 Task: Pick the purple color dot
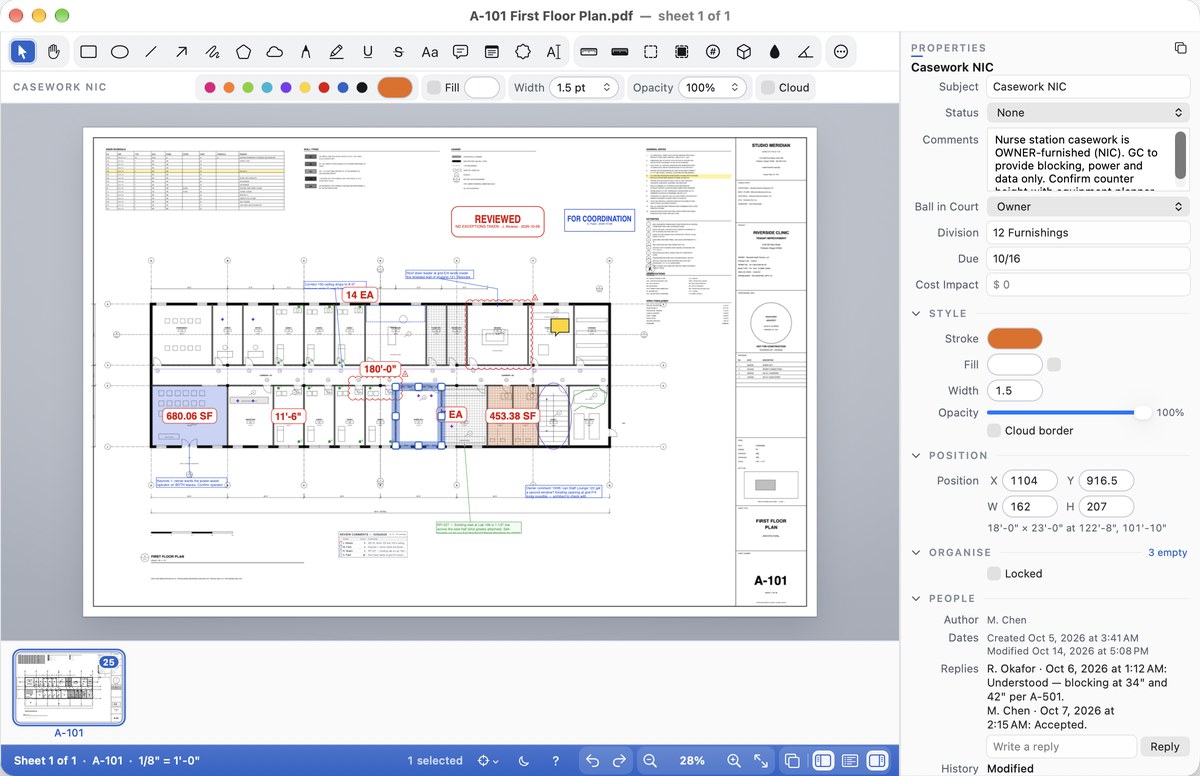pos(286,88)
